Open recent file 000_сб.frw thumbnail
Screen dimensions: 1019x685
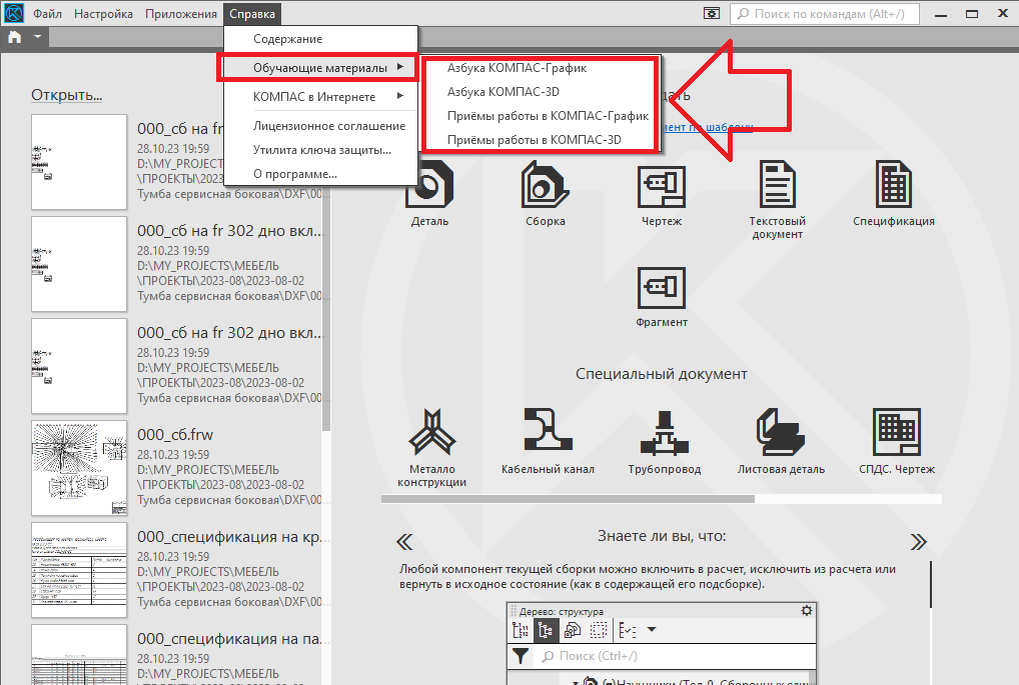[79, 468]
